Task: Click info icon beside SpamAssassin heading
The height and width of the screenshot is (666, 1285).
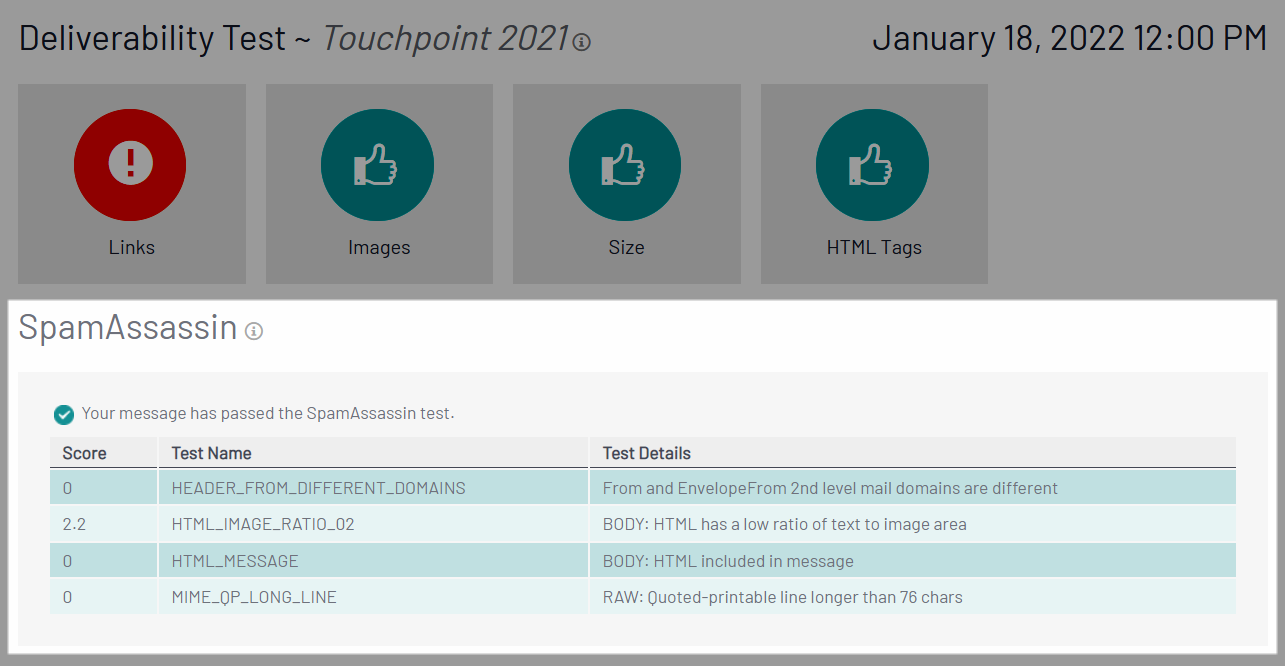Action: pos(254,331)
